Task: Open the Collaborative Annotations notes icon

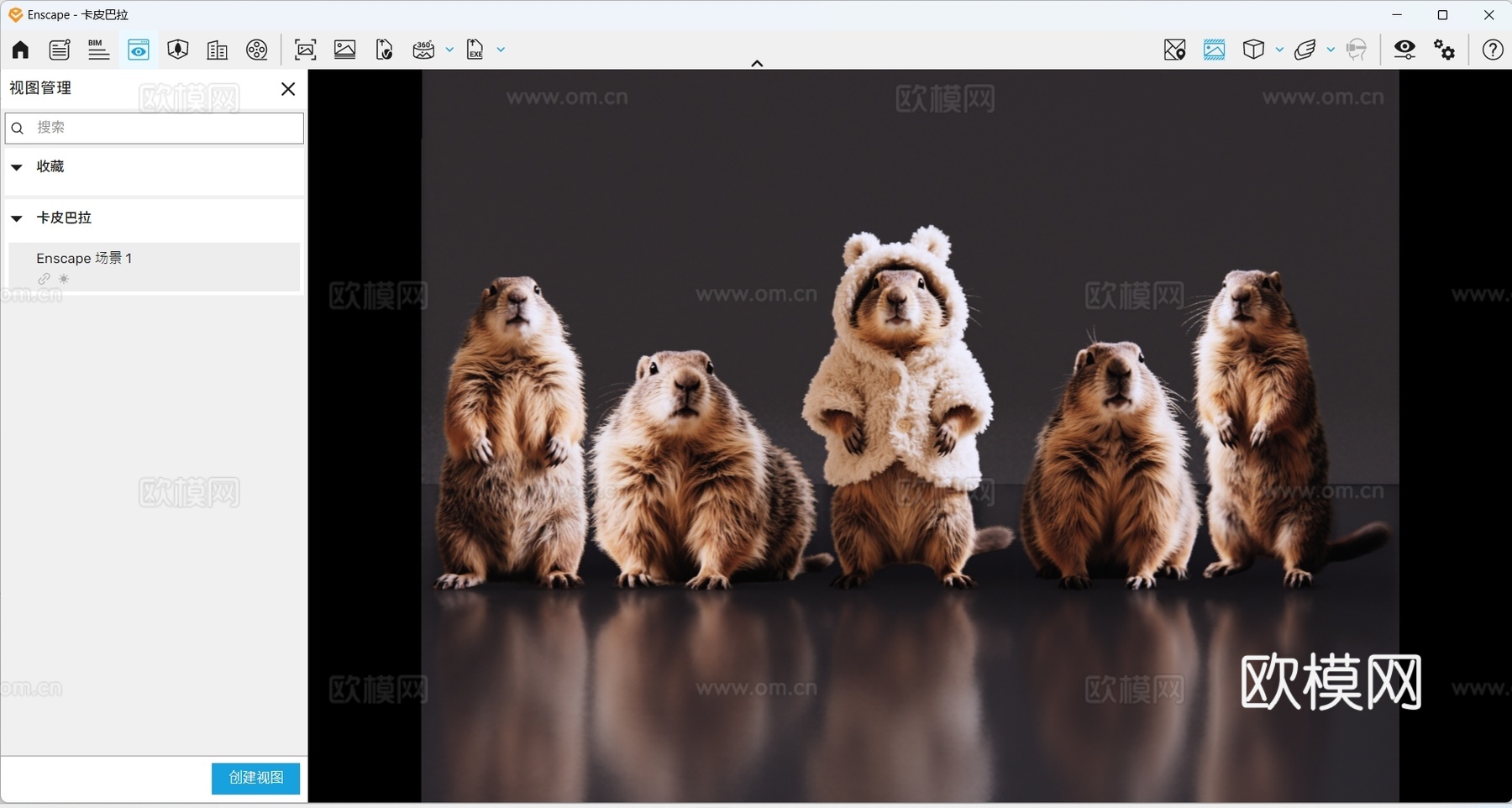Action: (x=60, y=50)
